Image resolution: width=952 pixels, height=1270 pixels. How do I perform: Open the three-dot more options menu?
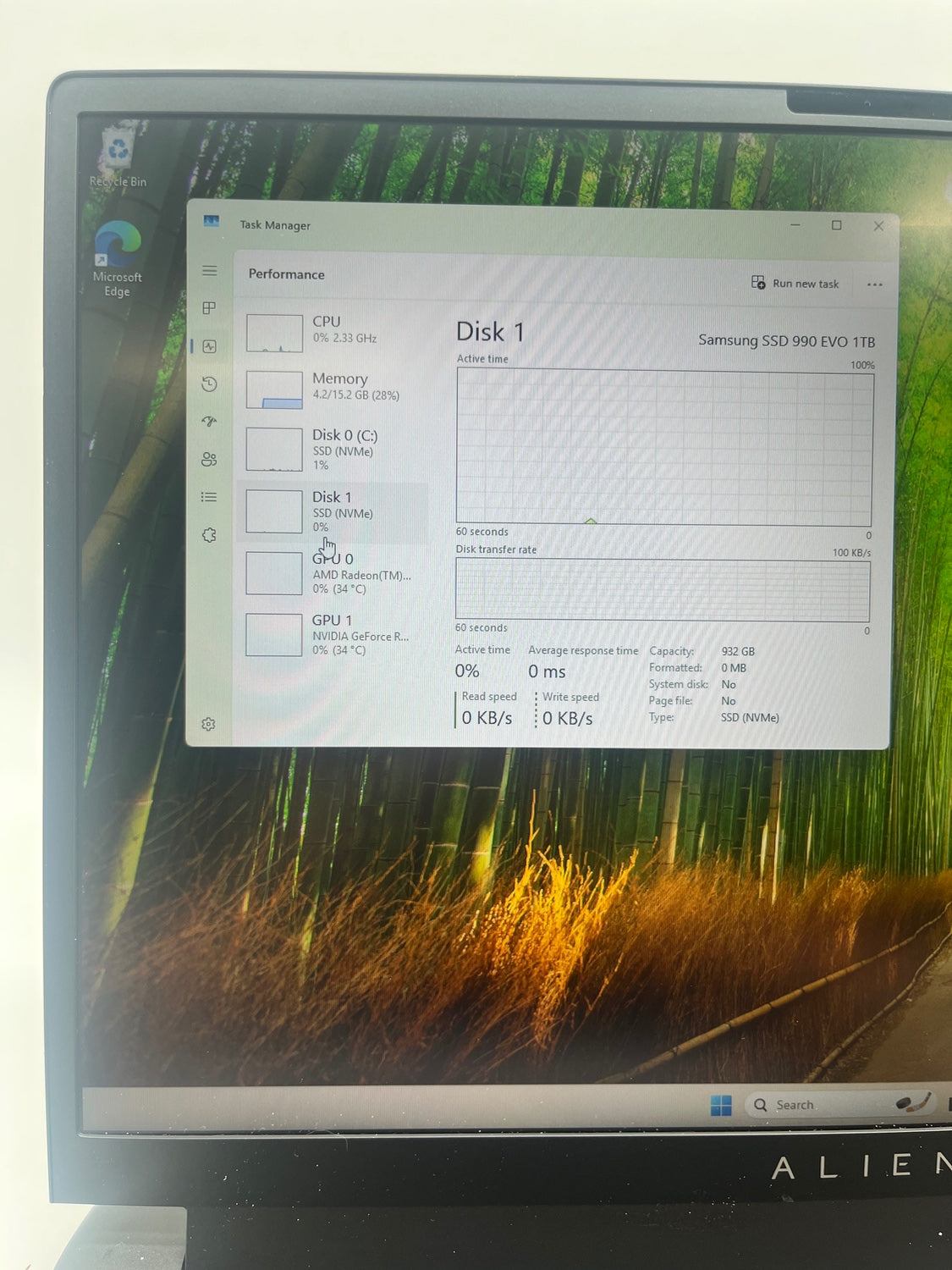pyautogui.click(x=874, y=284)
